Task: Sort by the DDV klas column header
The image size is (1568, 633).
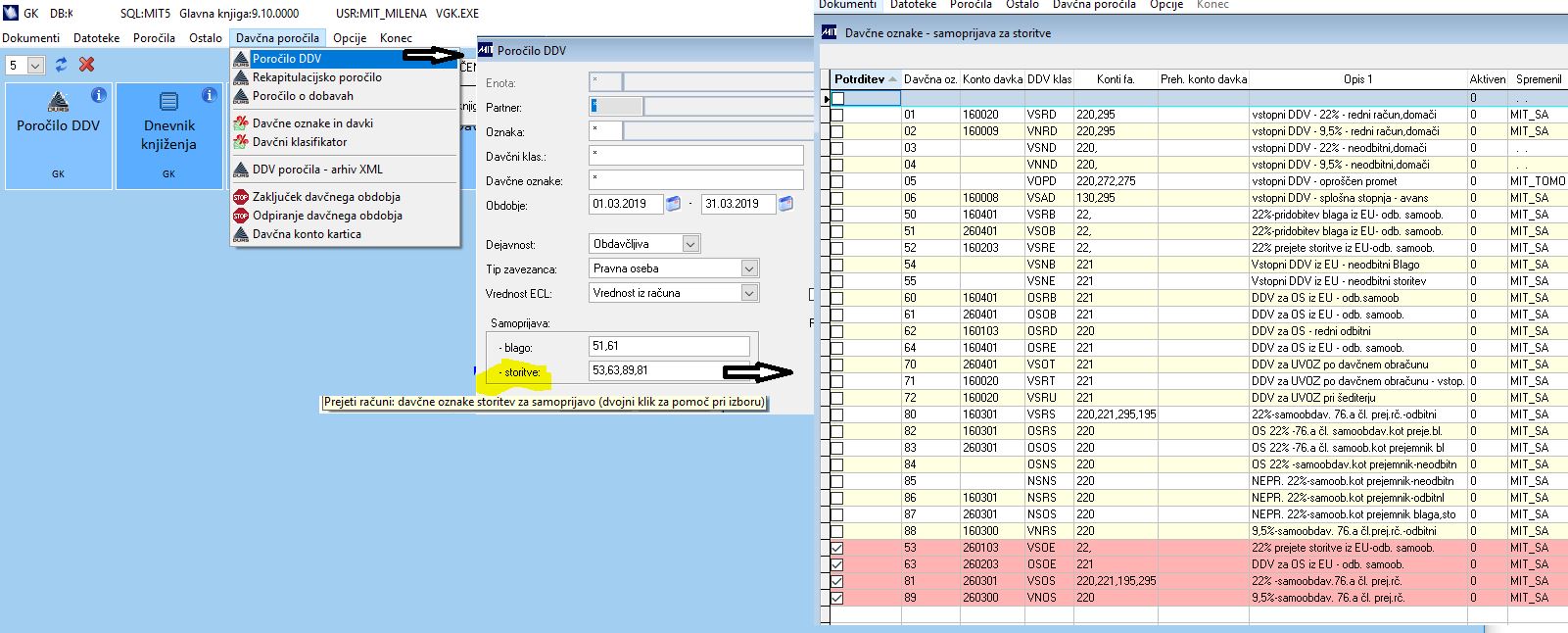Action: [x=1049, y=79]
